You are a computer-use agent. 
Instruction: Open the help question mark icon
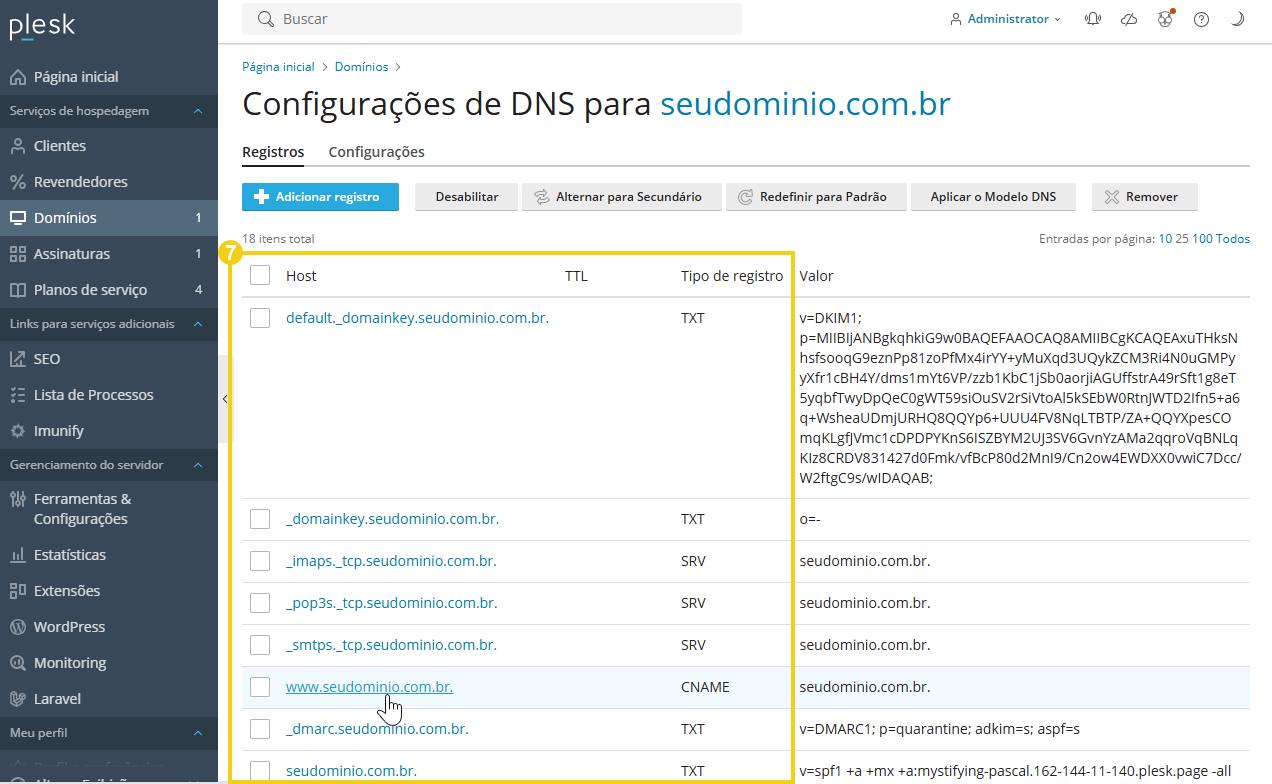point(1201,19)
